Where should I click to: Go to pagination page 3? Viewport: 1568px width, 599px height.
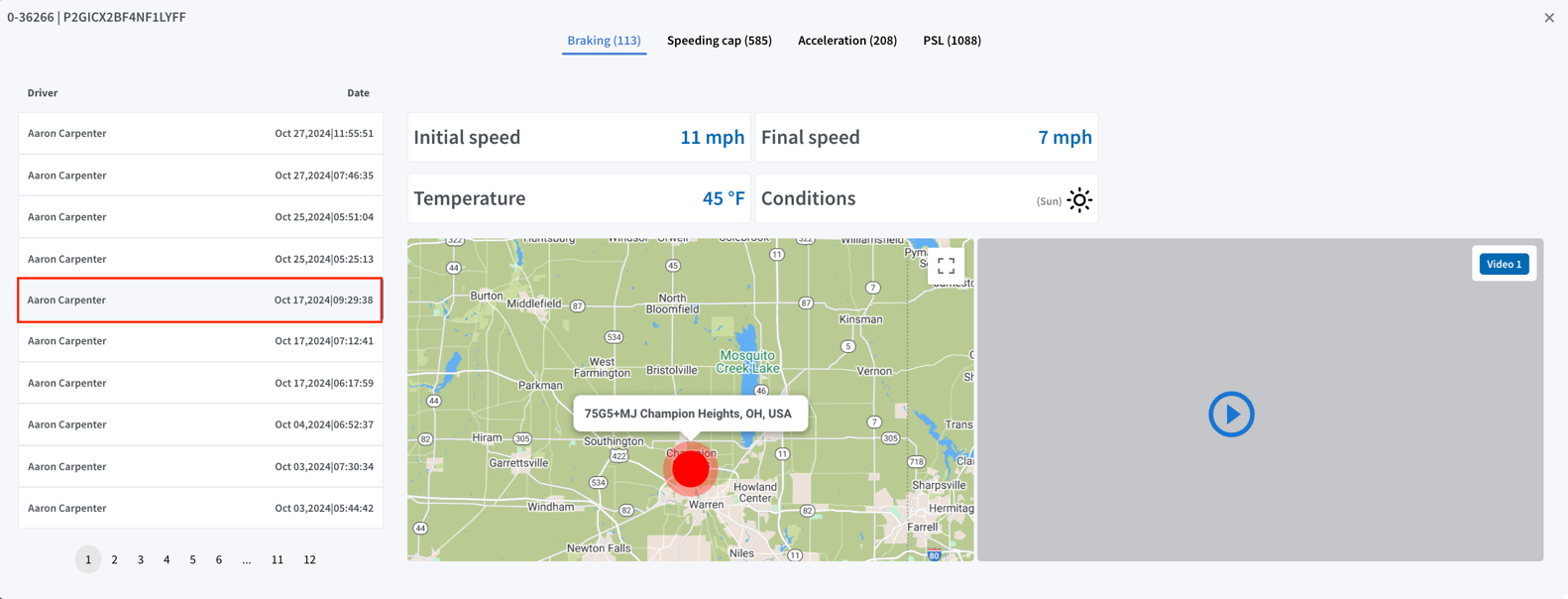[141, 559]
